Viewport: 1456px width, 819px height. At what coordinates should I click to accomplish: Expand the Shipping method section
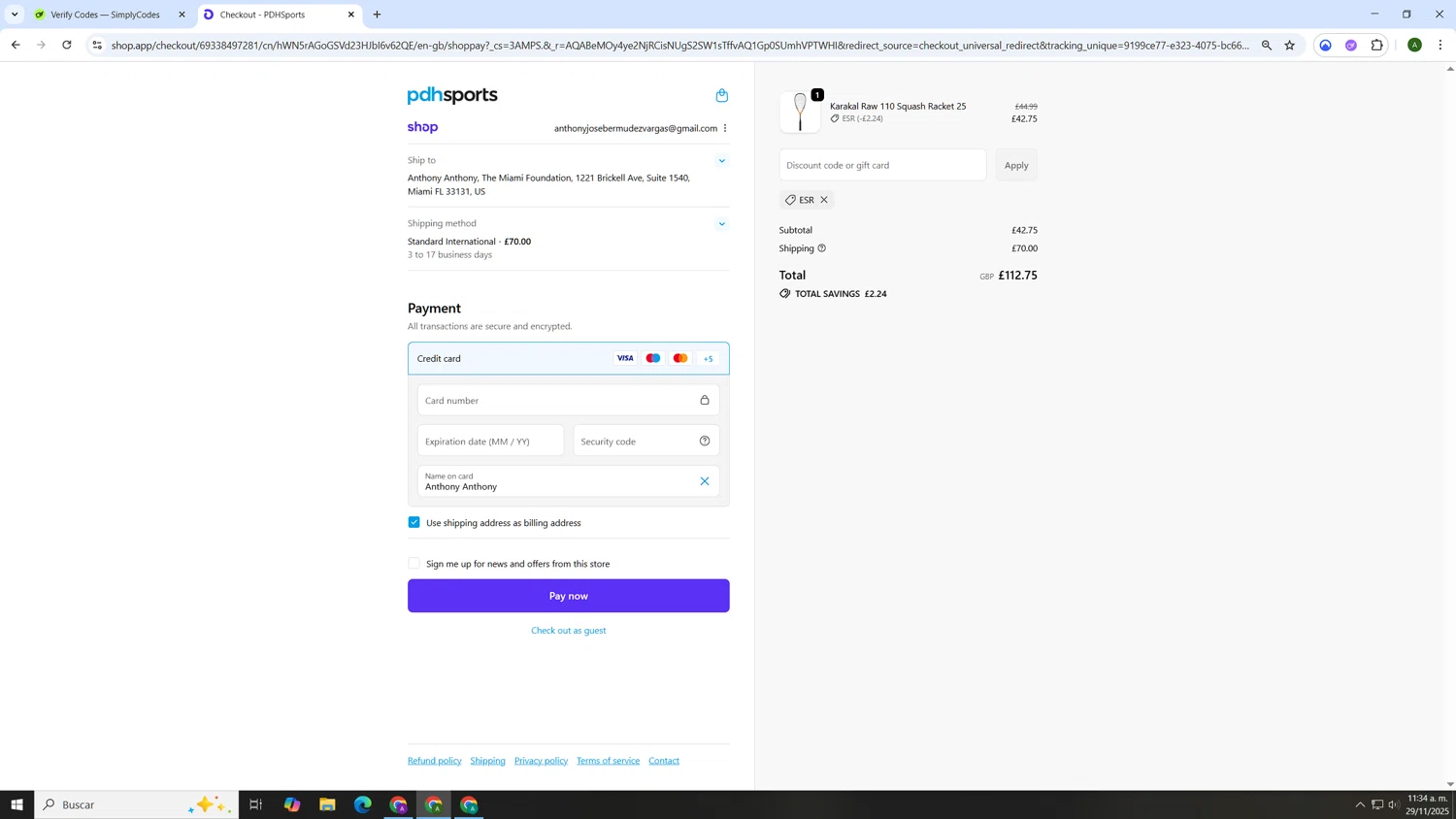tap(721, 224)
